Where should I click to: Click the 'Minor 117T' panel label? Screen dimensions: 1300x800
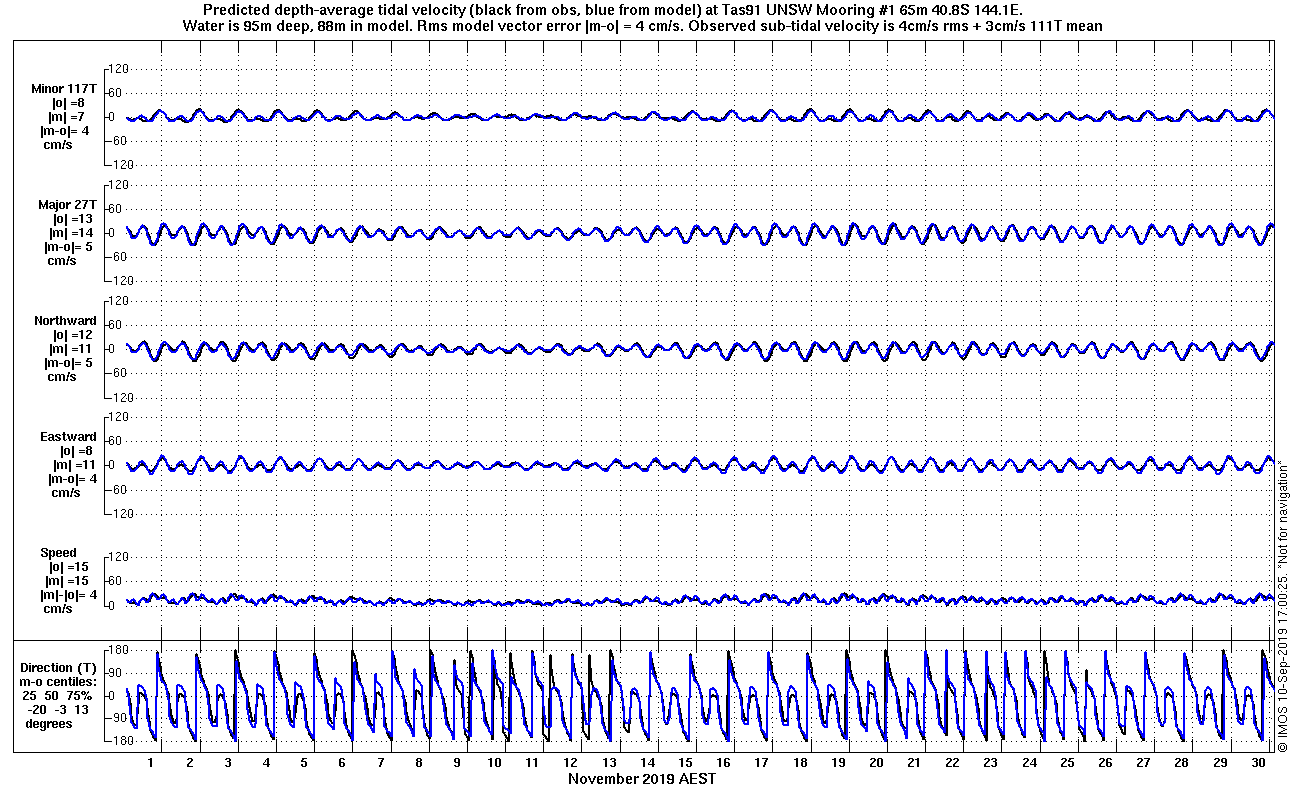64,88
